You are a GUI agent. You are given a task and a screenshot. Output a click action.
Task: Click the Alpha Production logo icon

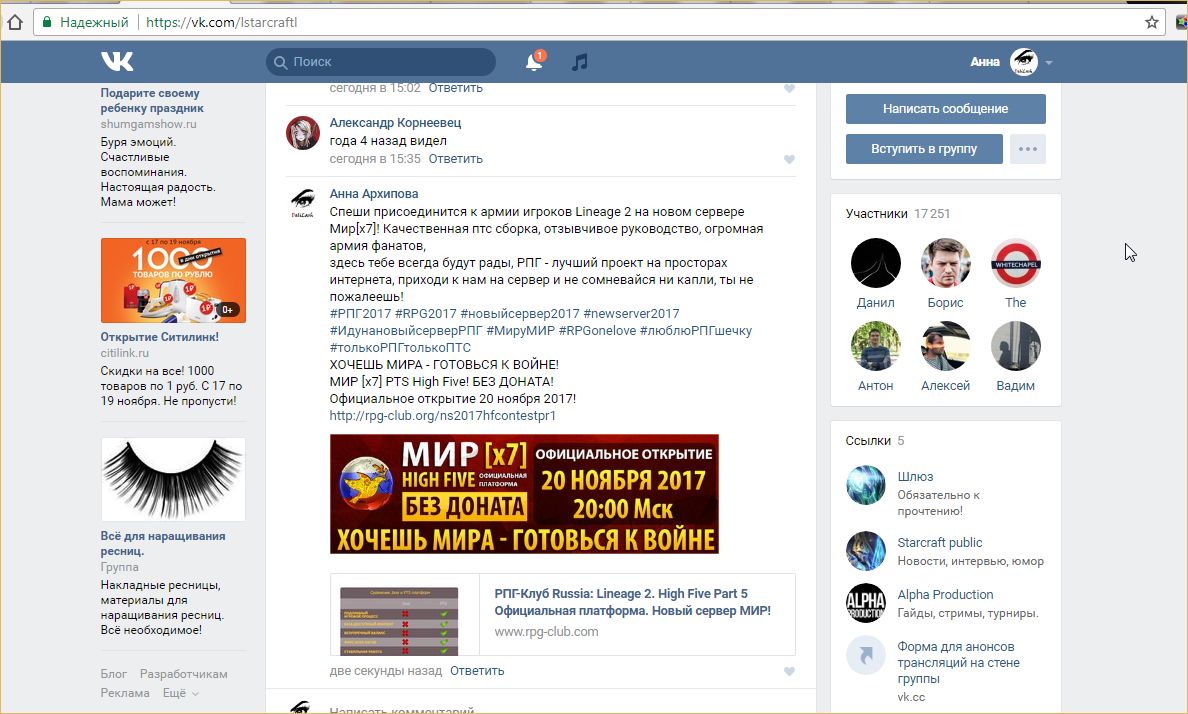pyautogui.click(x=865, y=603)
